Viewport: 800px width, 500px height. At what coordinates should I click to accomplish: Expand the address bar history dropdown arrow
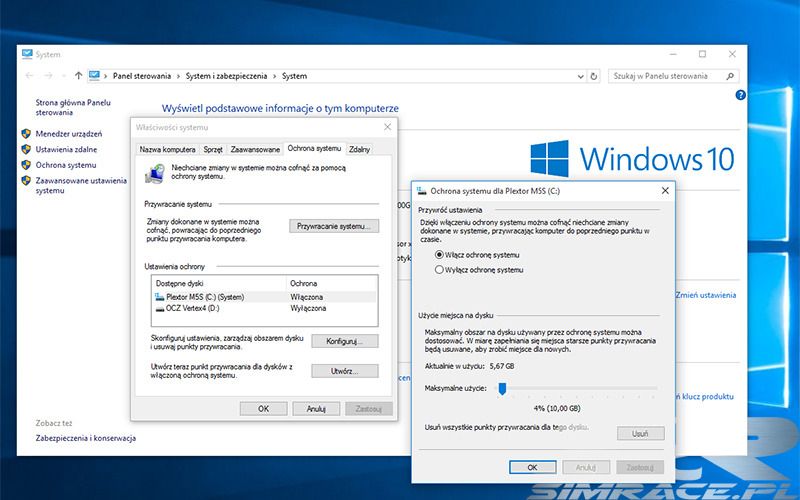point(580,75)
